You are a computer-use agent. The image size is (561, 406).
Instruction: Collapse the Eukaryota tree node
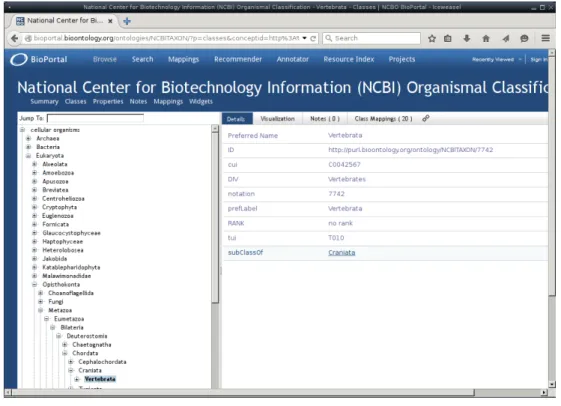[x=29, y=156]
